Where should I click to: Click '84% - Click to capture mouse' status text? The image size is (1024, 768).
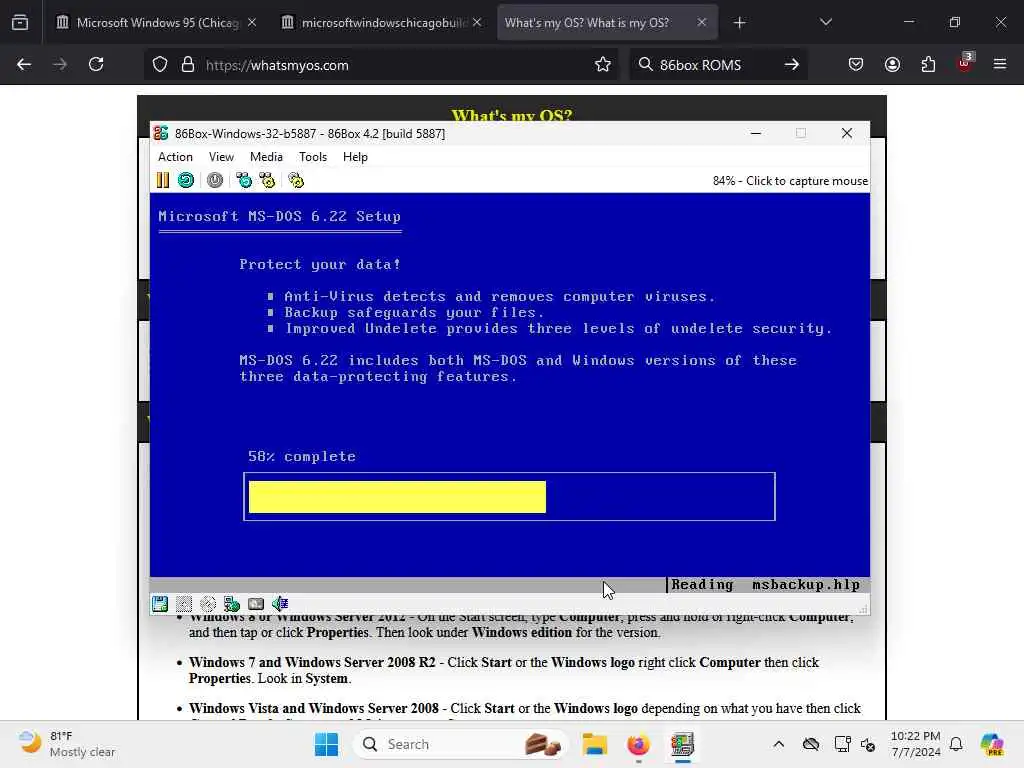coord(790,181)
